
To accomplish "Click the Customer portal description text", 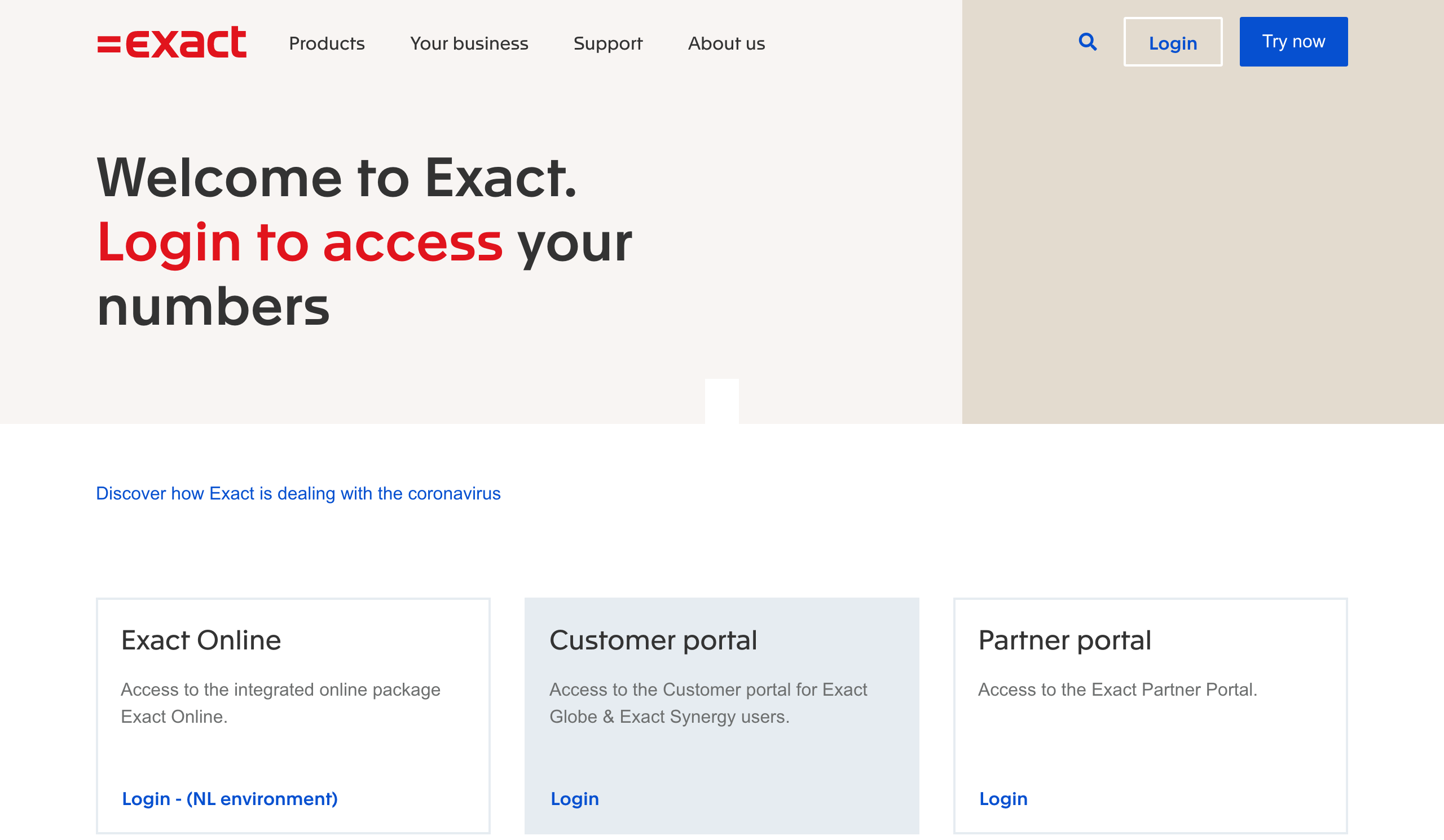I will point(708,702).
